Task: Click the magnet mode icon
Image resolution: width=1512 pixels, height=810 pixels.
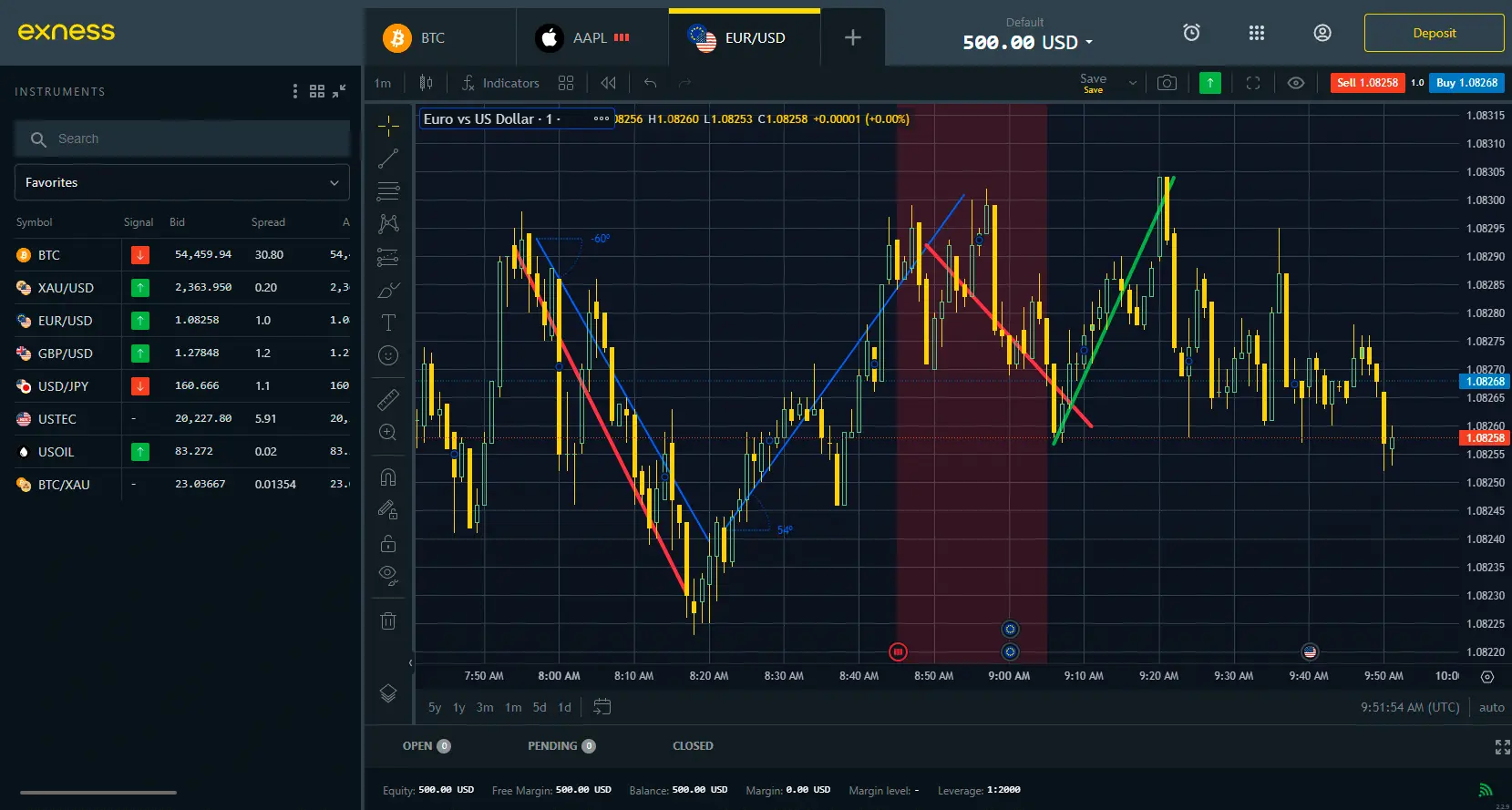Action: click(388, 477)
